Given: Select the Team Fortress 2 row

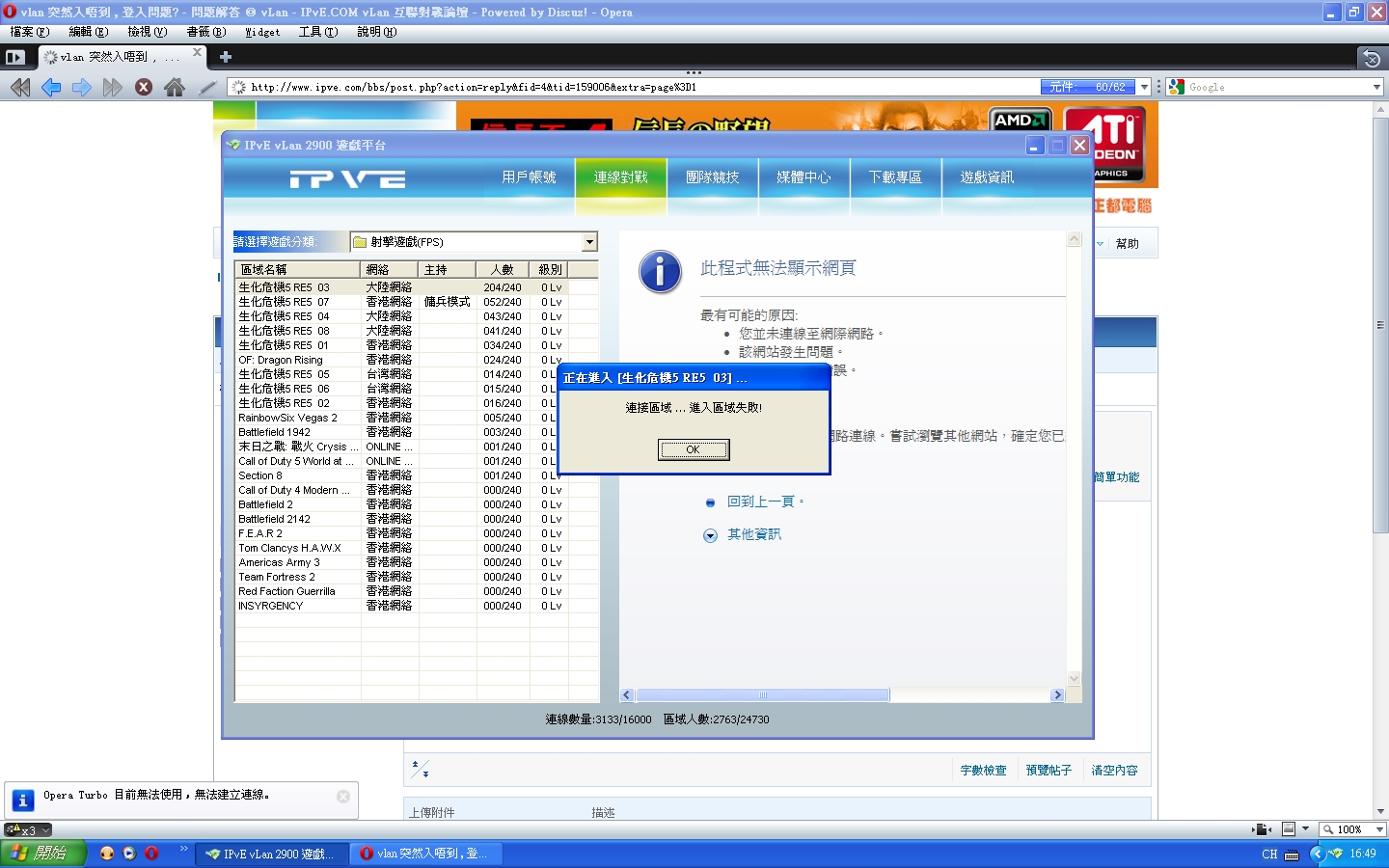Looking at the screenshot, I should (x=416, y=577).
